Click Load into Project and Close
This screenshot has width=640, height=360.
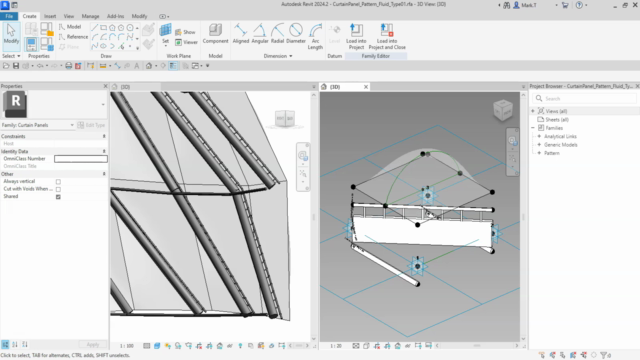(x=387, y=37)
